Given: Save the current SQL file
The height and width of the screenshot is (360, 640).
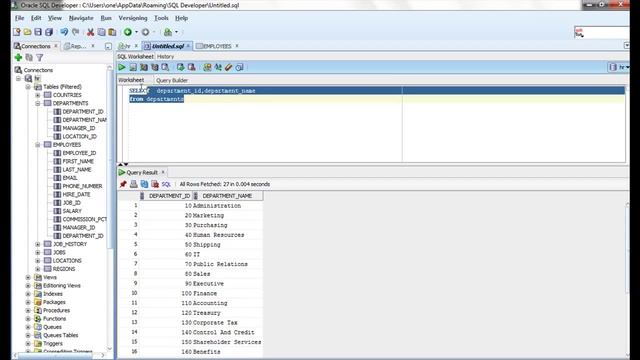Looking at the screenshot, I should pyautogui.click(x=38, y=32).
